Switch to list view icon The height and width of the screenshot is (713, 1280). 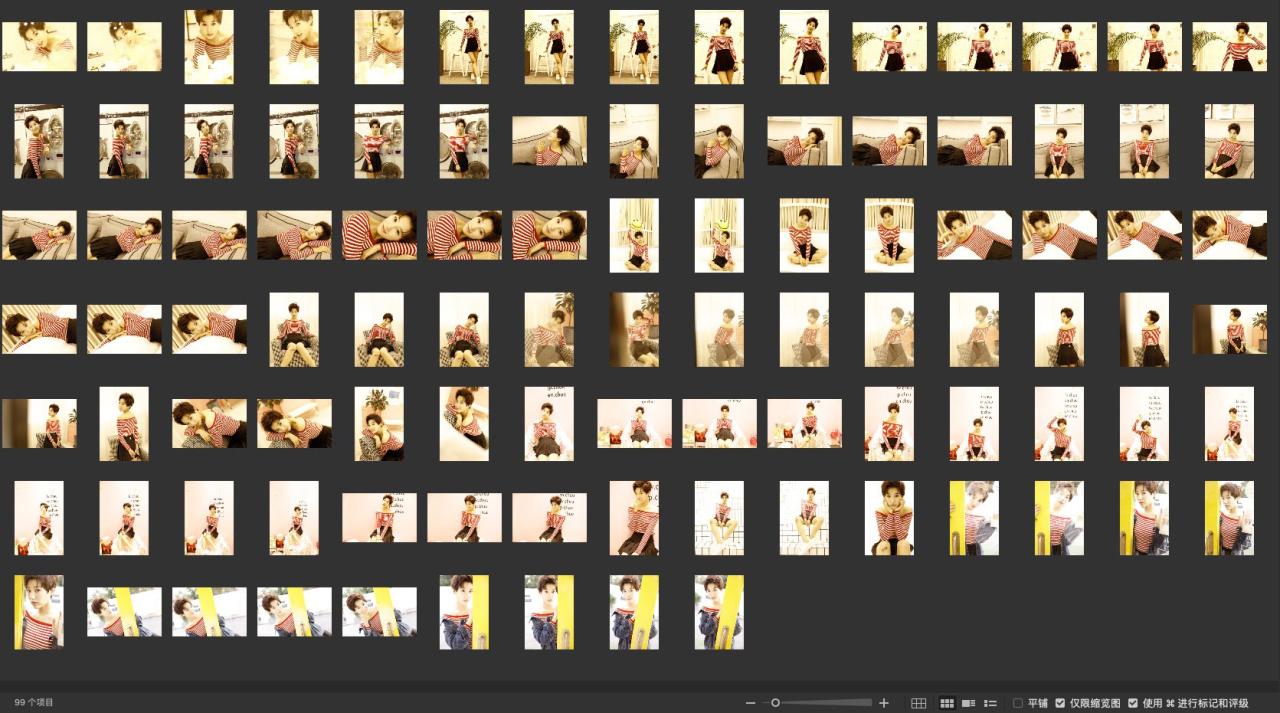pyautogui.click(x=991, y=703)
